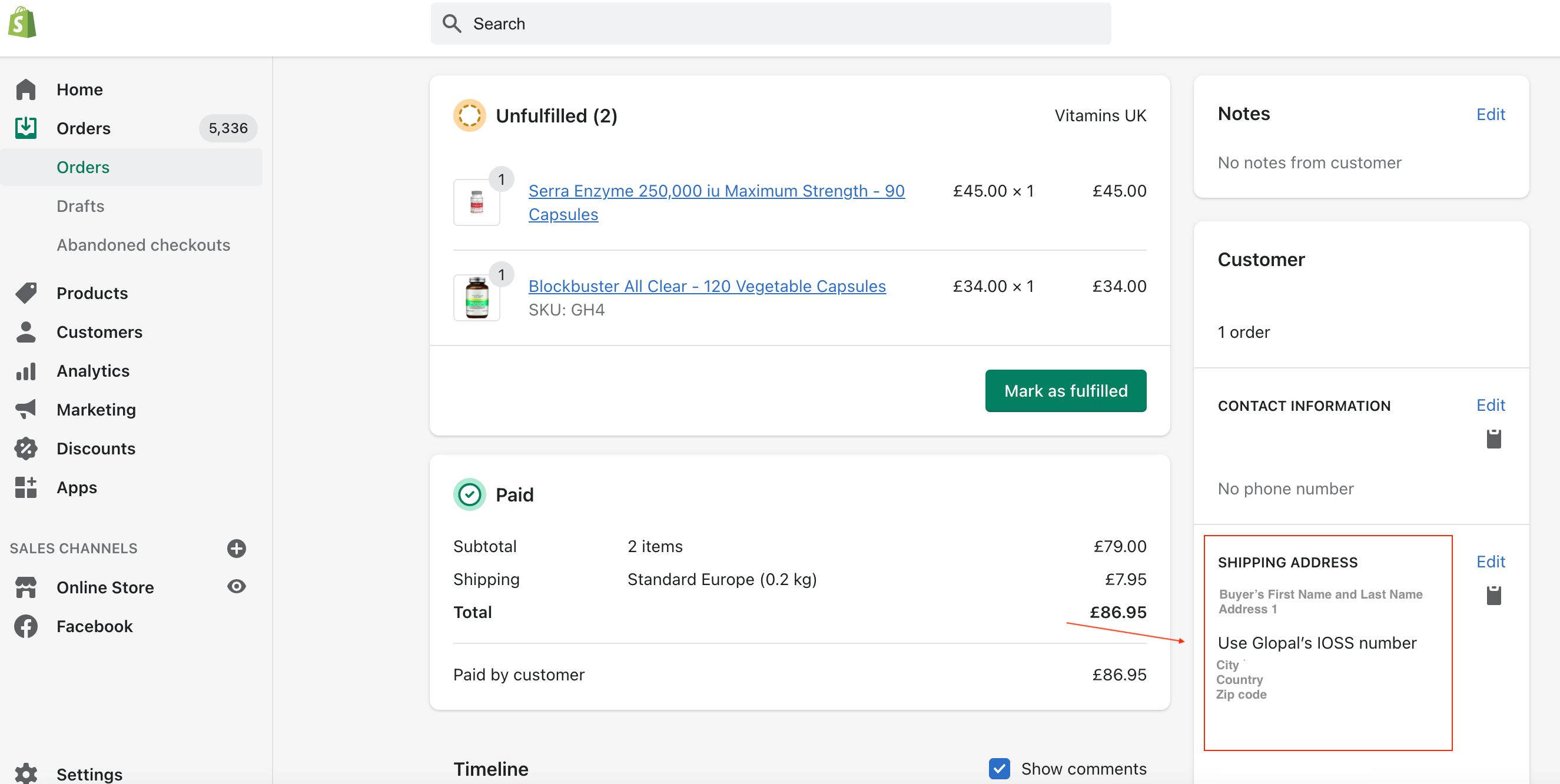Screen dimensions: 1560x784
Task: Open Facebook sales channel
Action: (x=94, y=626)
